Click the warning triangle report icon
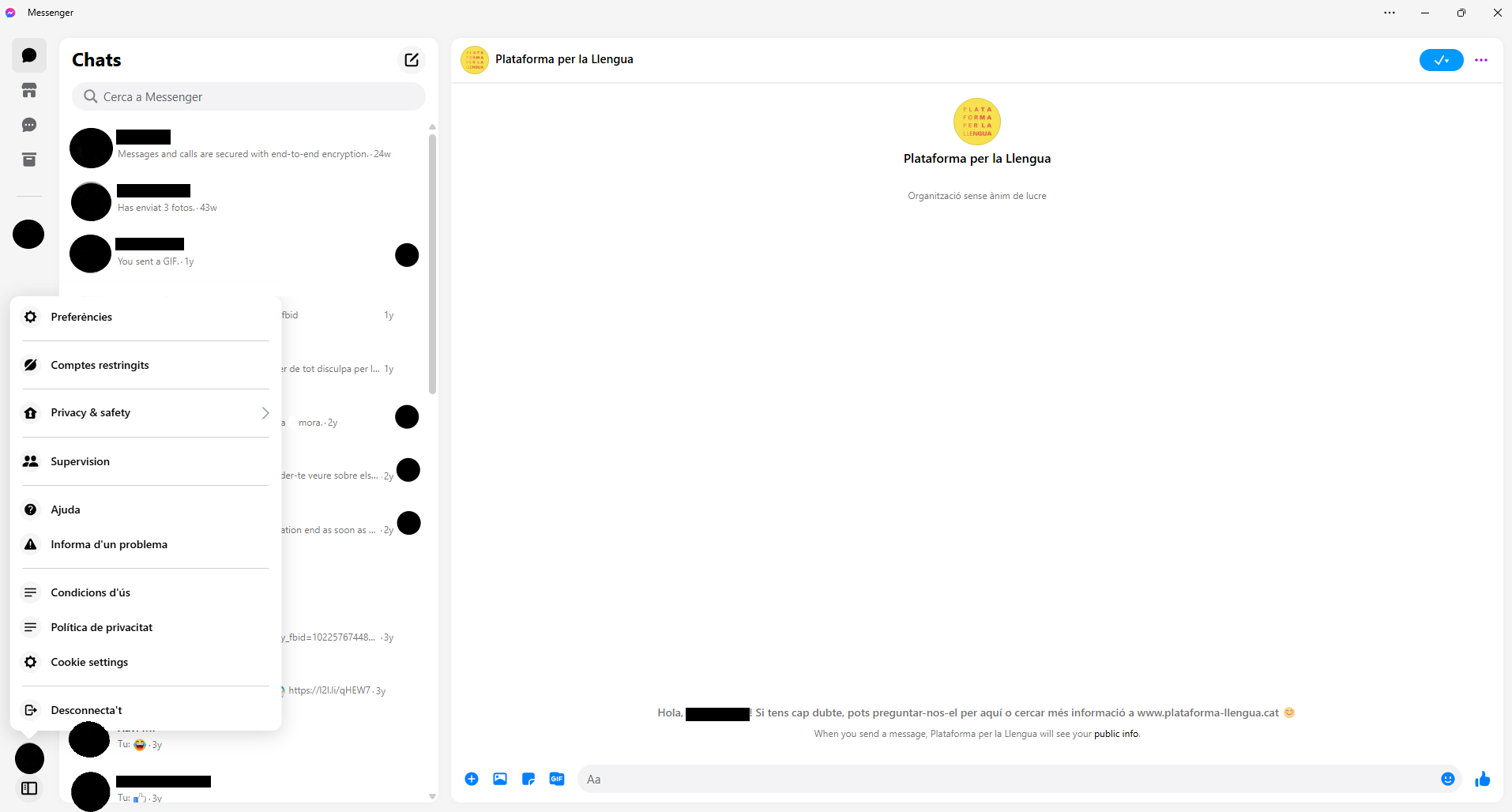 click(x=31, y=544)
